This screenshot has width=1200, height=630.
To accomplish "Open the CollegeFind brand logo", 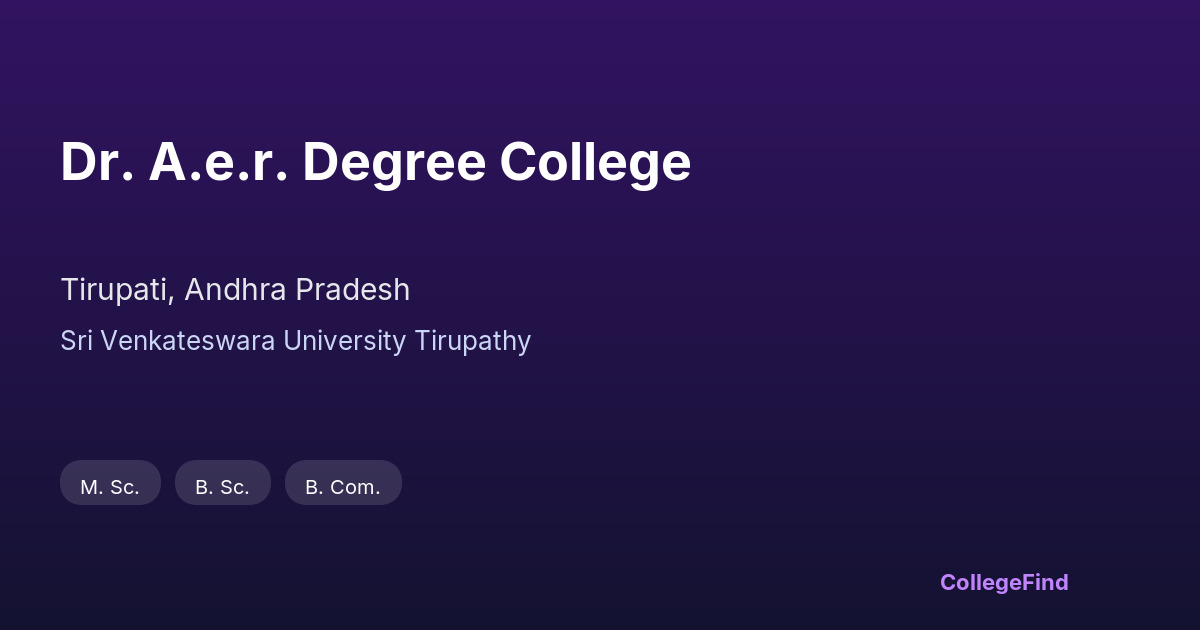I will [1004, 582].
